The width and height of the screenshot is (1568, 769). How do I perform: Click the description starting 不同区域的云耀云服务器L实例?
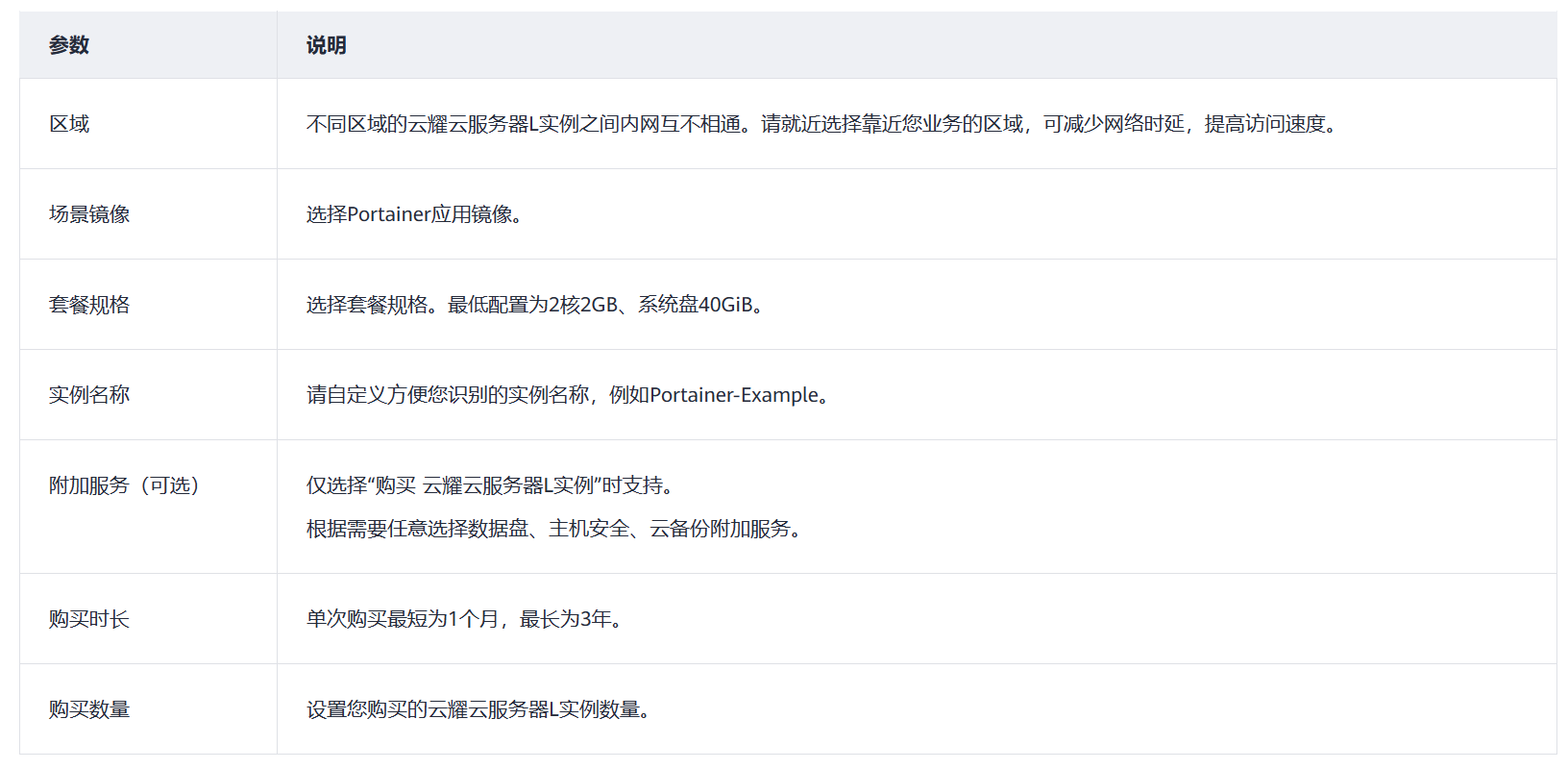(822, 124)
